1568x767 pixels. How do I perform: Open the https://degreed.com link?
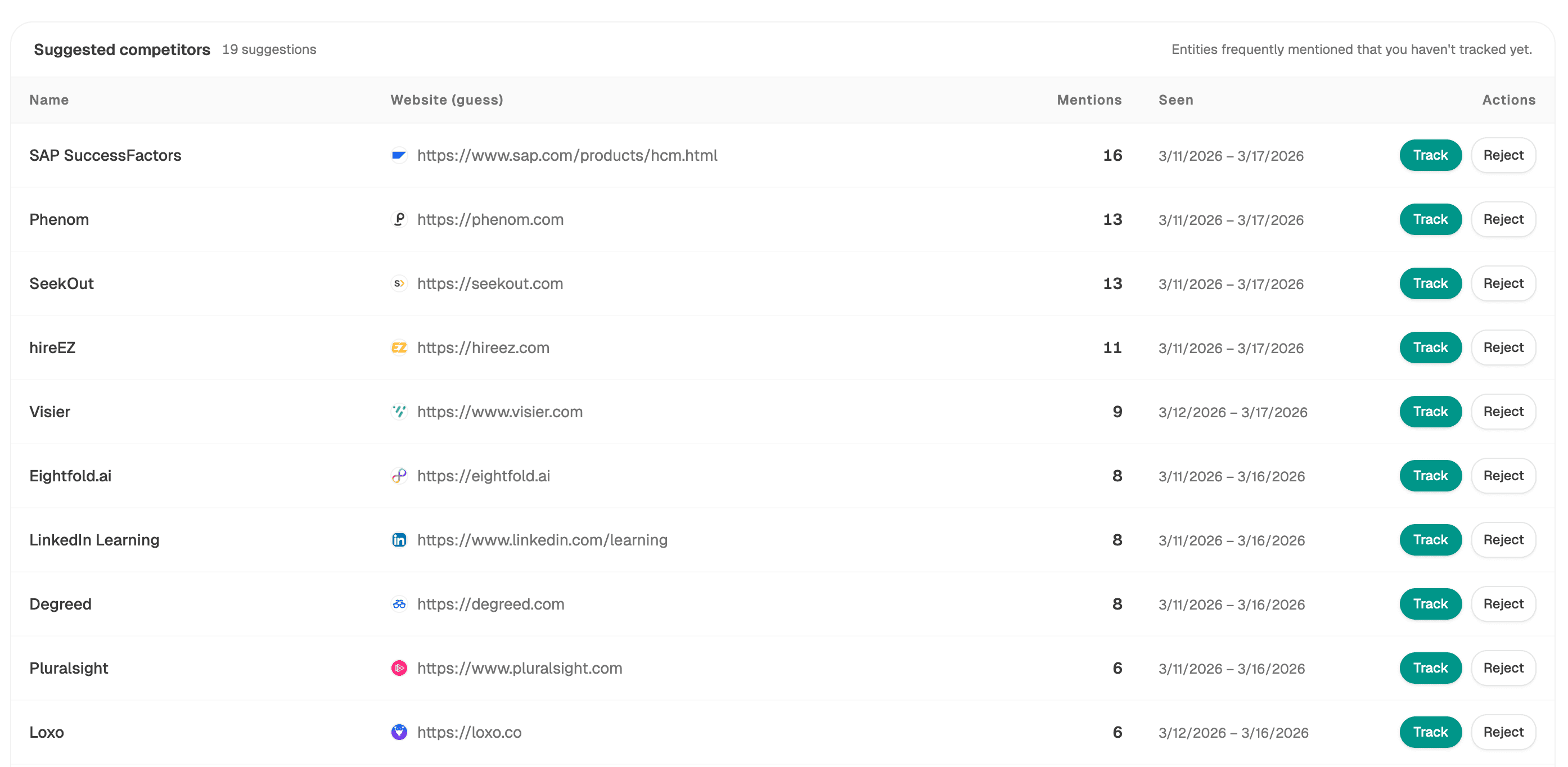click(490, 604)
